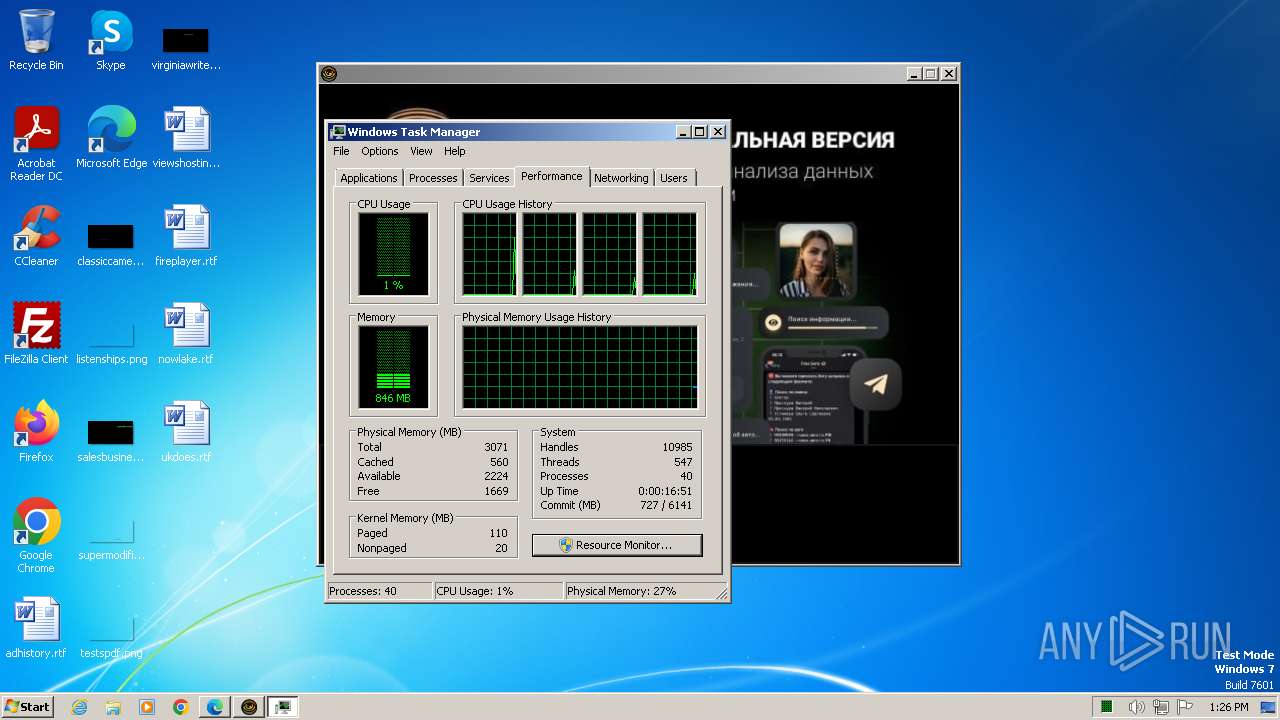This screenshot has height=720, width=1280.
Task: Click the Action Center flag icon
Action: (1186, 707)
